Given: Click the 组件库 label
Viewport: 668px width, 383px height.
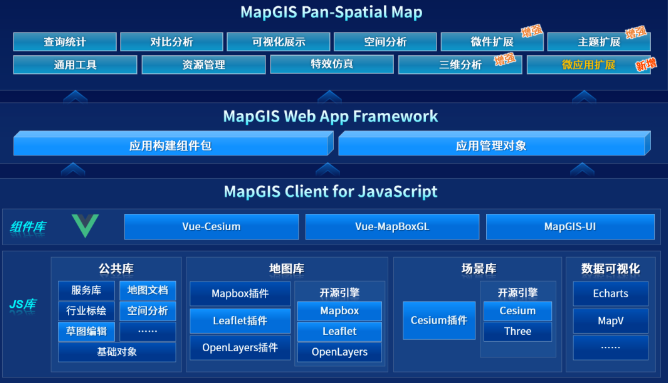Looking at the screenshot, I should (28, 227).
